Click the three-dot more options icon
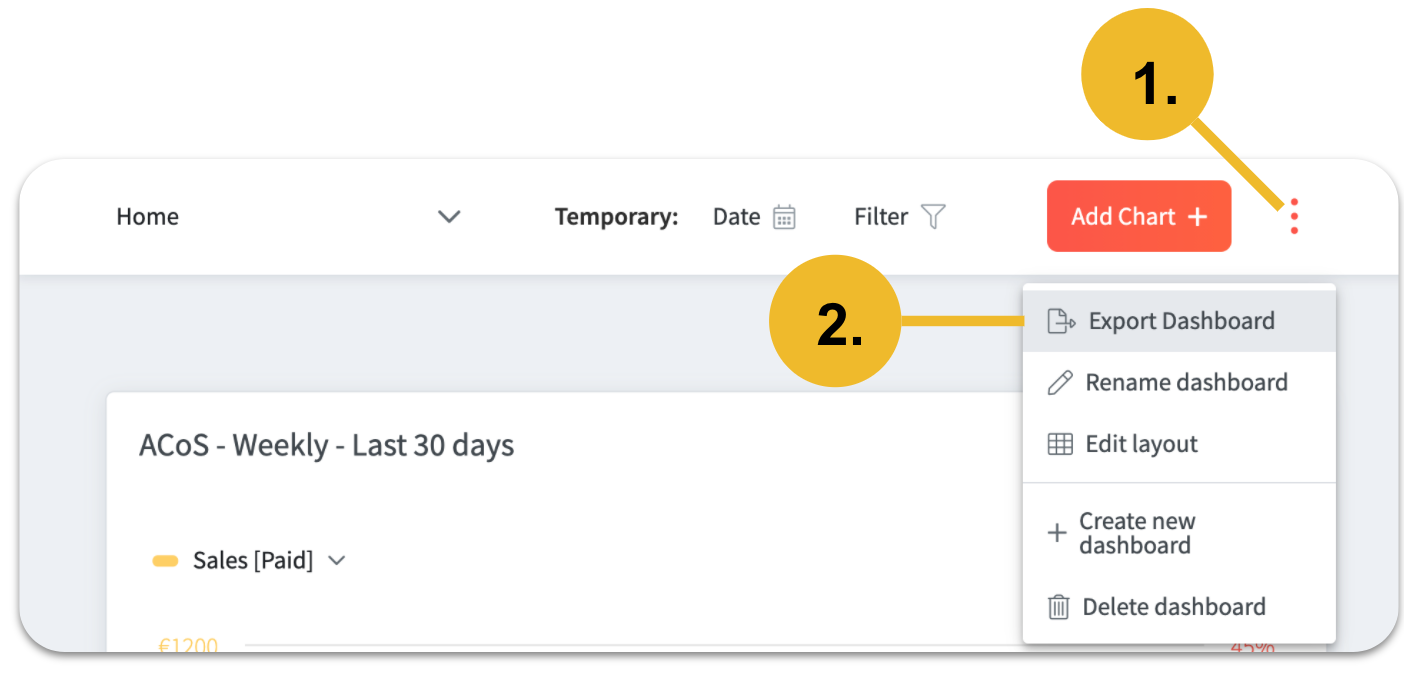The image size is (1404, 677). point(1294,216)
